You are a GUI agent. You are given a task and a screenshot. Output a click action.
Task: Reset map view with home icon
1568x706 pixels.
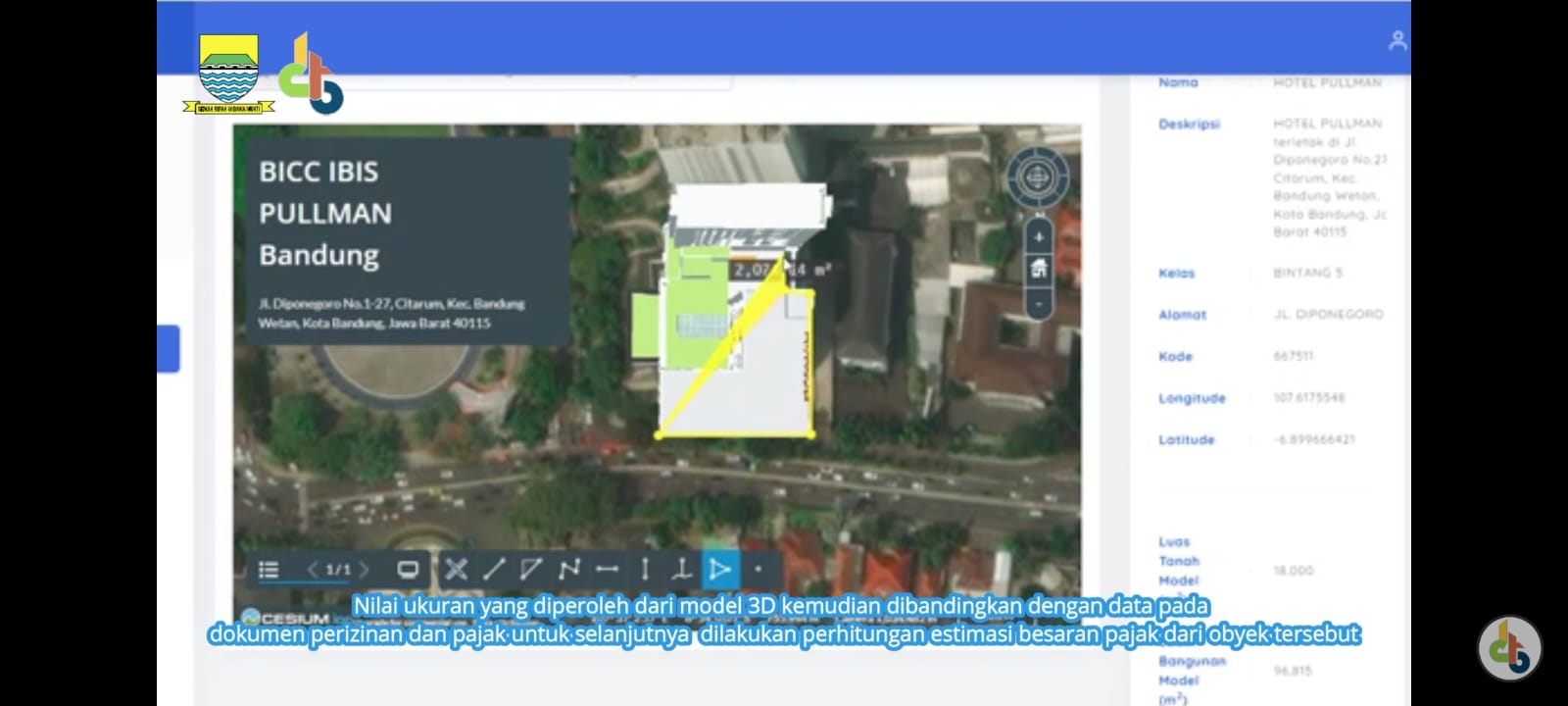click(1039, 269)
